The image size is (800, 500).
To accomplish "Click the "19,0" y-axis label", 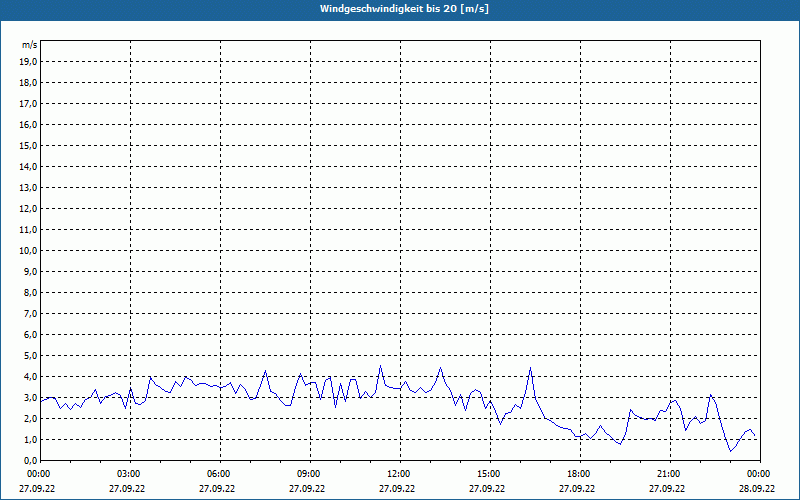I will (x=29, y=62).
